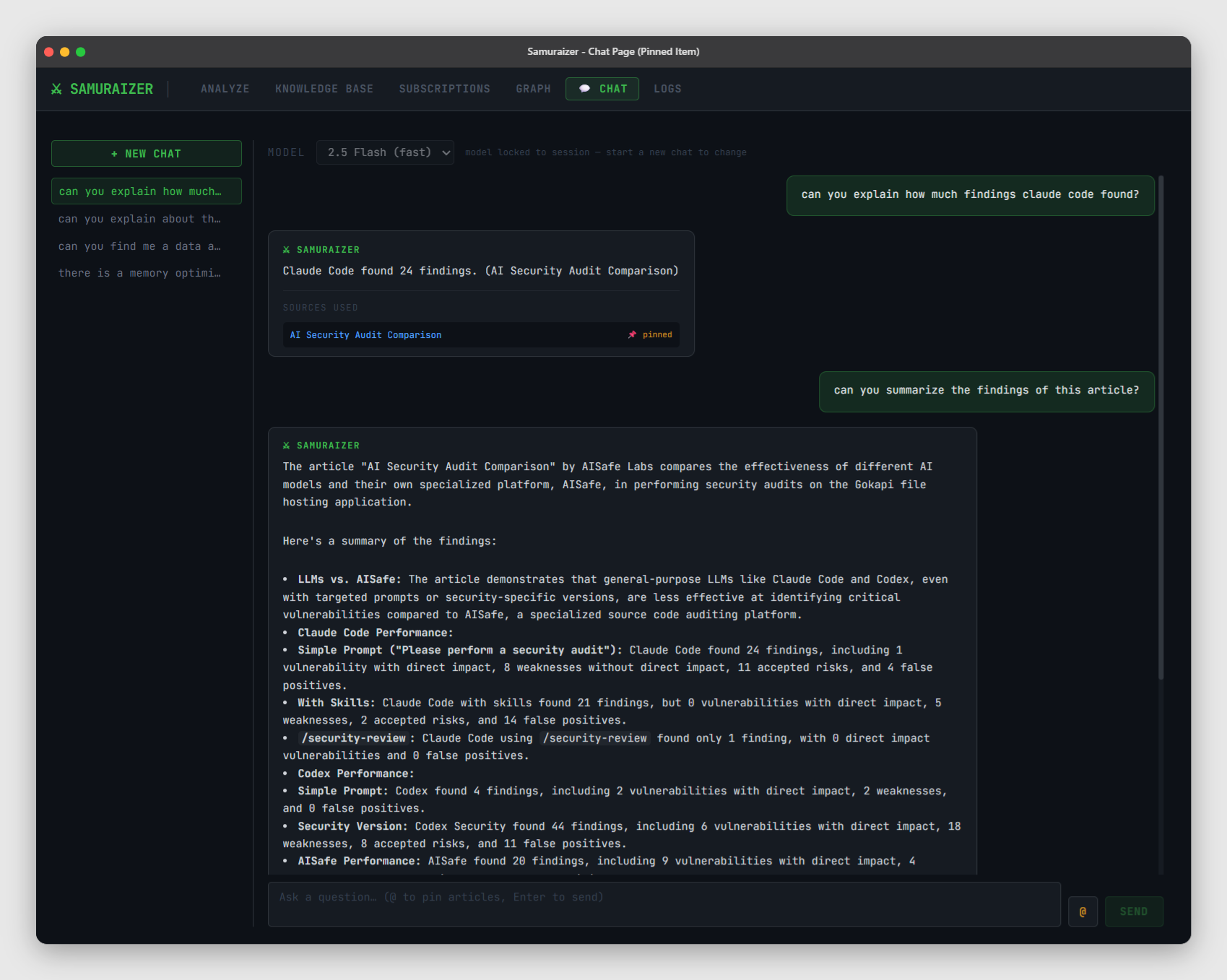Switch to Knowledge Base tab
1227x980 pixels.
click(324, 89)
